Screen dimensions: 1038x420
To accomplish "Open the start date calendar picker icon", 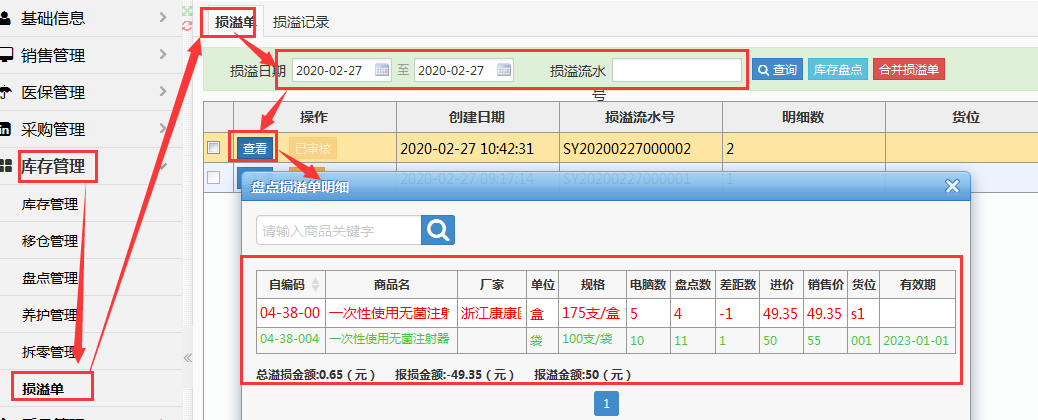I will pyautogui.click(x=382, y=70).
